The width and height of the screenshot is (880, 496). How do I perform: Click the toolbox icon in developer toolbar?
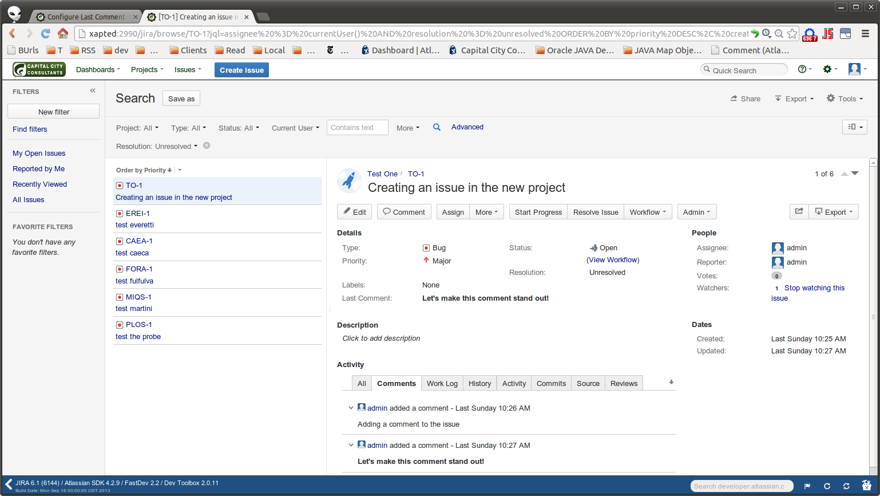pyautogui.click(x=867, y=486)
